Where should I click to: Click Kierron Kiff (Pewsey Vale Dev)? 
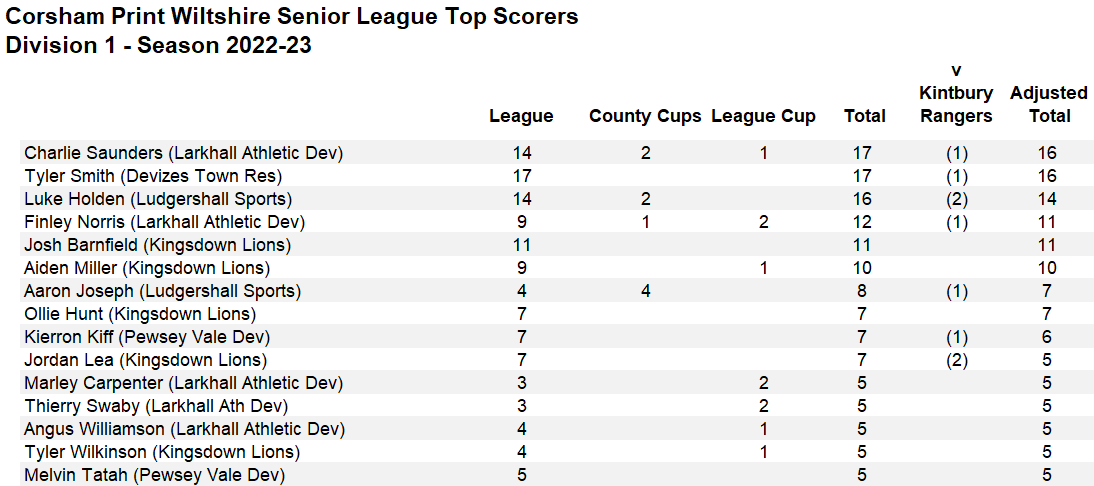[147, 337]
